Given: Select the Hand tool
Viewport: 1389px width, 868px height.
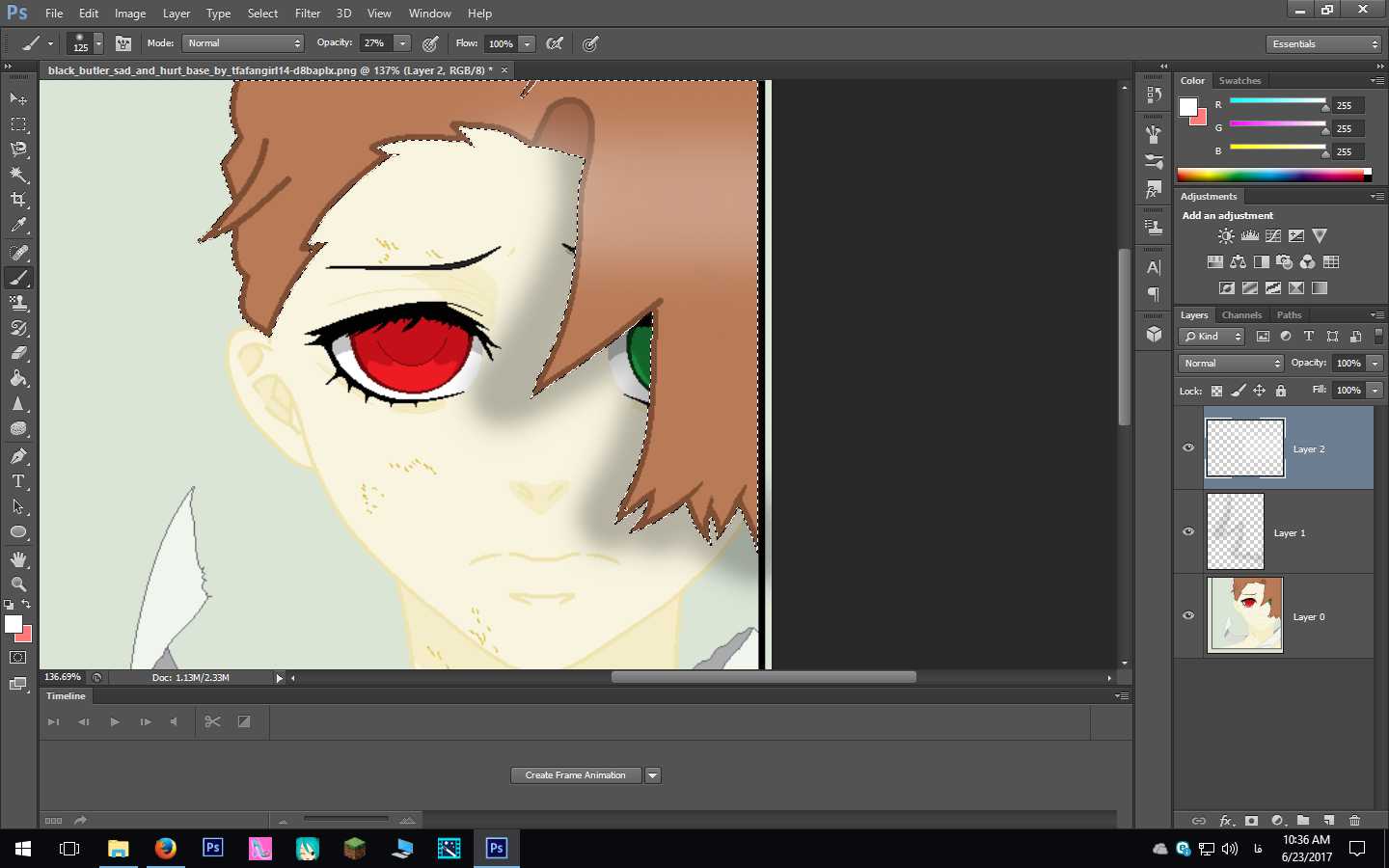Looking at the screenshot, I should [18, 559].
